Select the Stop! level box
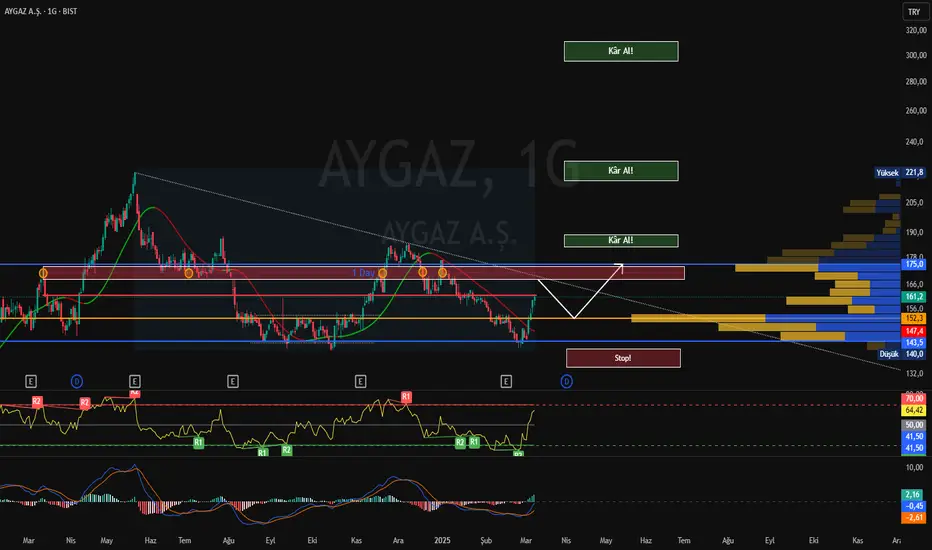Viewport: 932px width, 550px height. (x=623, y=358)
